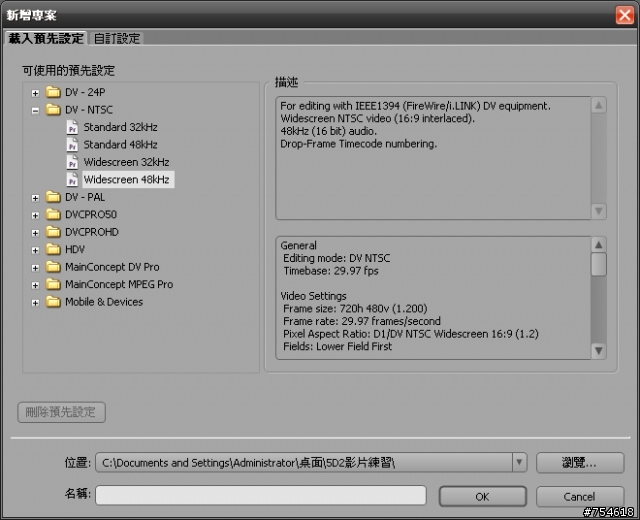Select the Standard 32kHz preset label
This screenshot has width=640, height=520.
tap(120, 127)
